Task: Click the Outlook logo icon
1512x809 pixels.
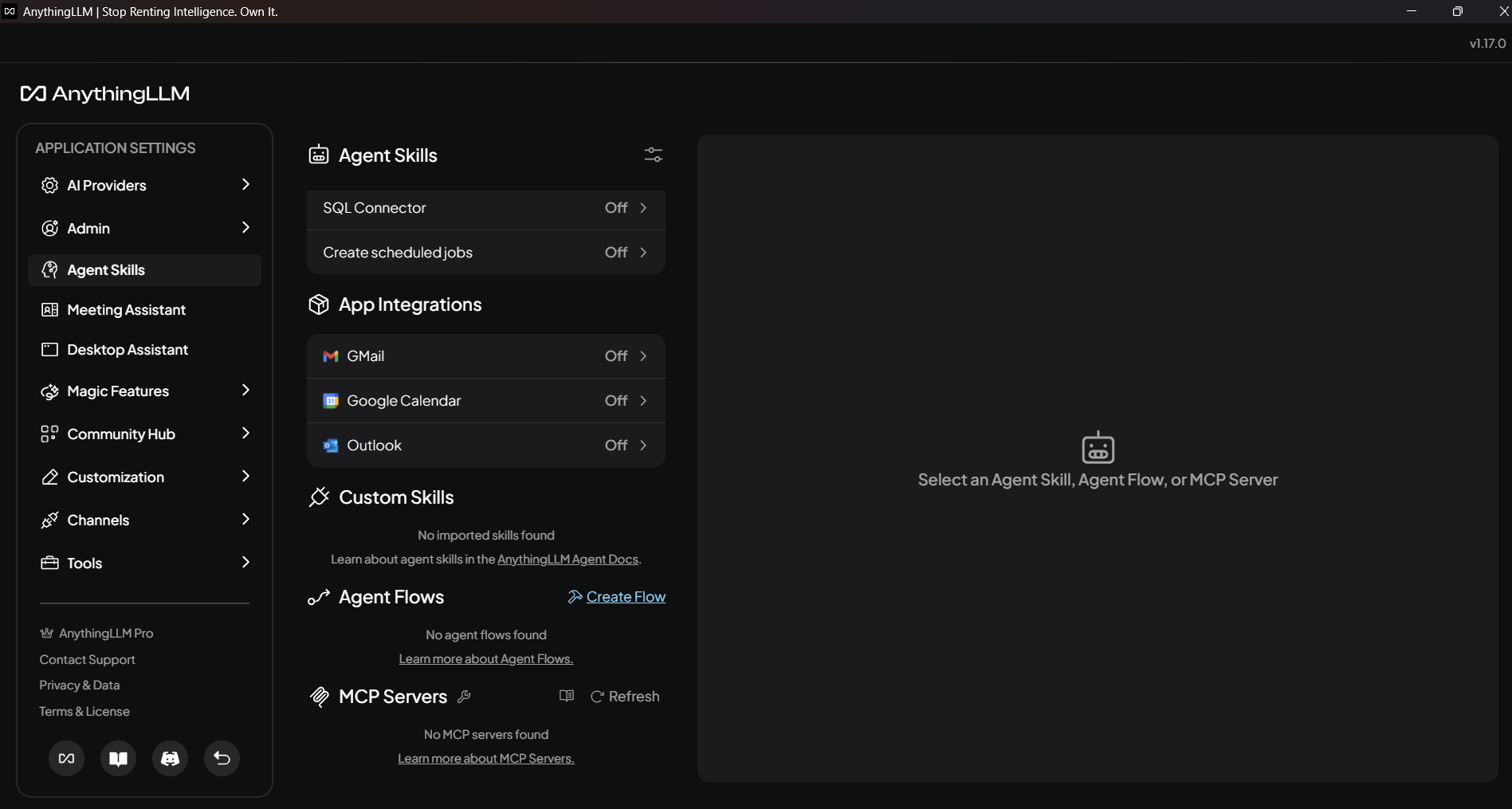Action: (331, 446)
